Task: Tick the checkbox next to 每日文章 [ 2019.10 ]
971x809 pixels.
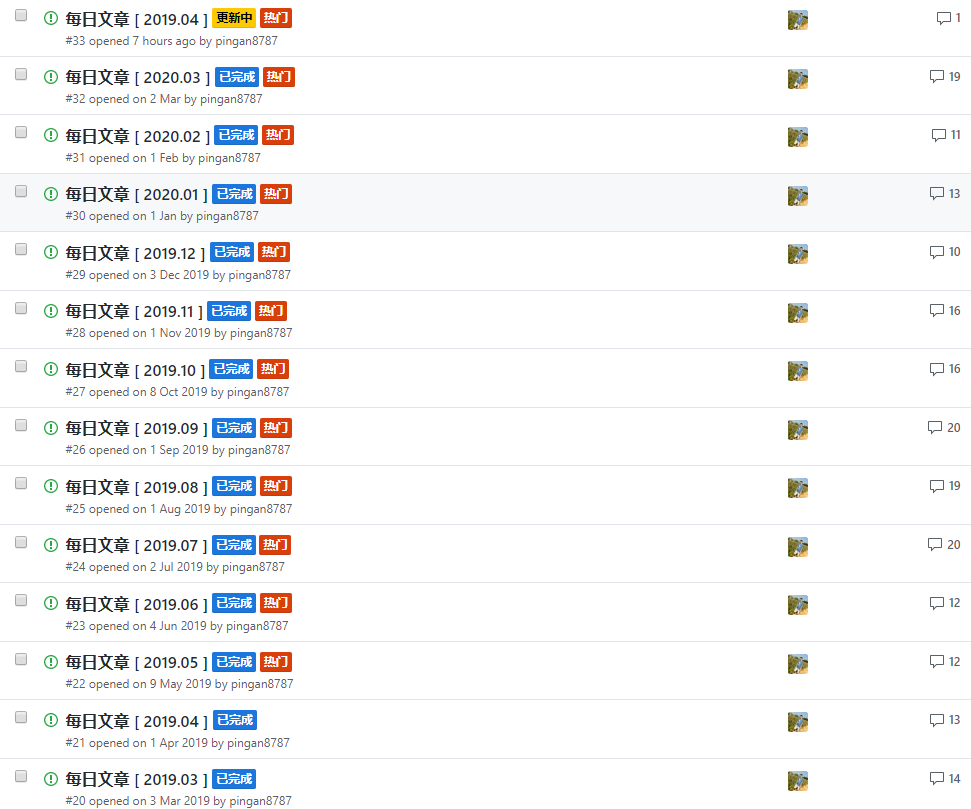Action: pyautogui.click(x=21, y=366)
